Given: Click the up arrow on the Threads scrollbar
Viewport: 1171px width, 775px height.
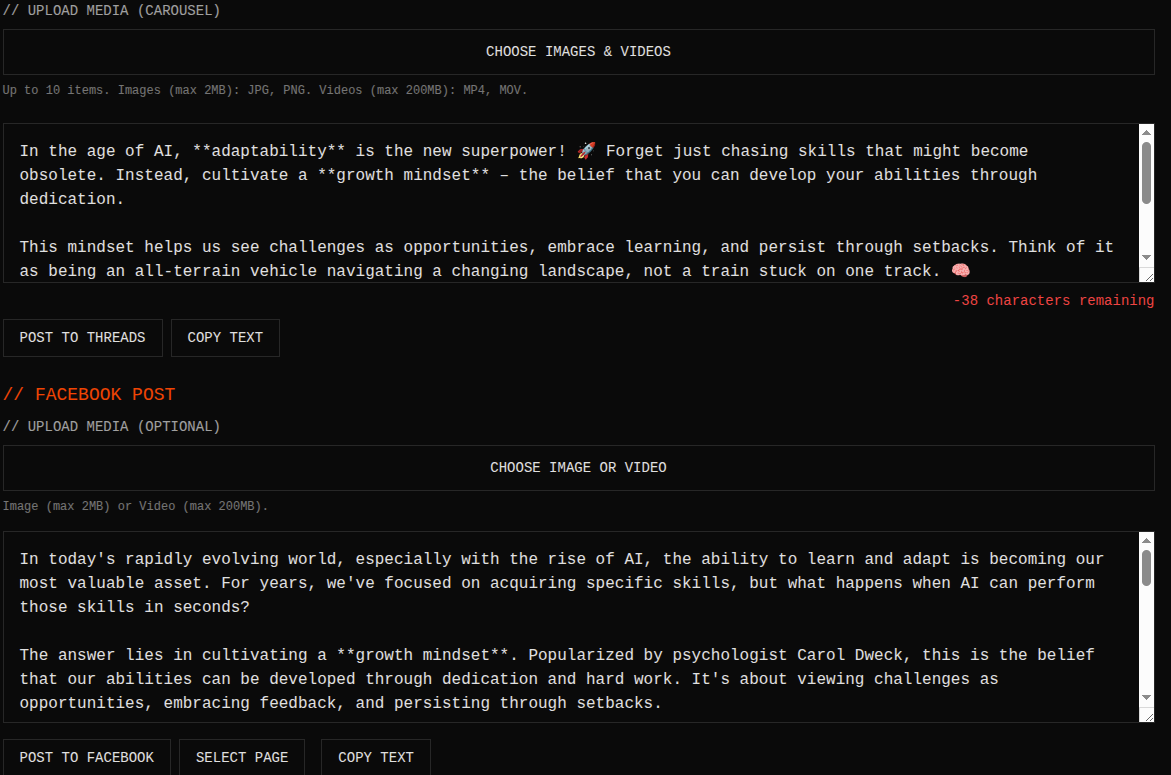Looking at the screenshot, I should pos(1146,131).
